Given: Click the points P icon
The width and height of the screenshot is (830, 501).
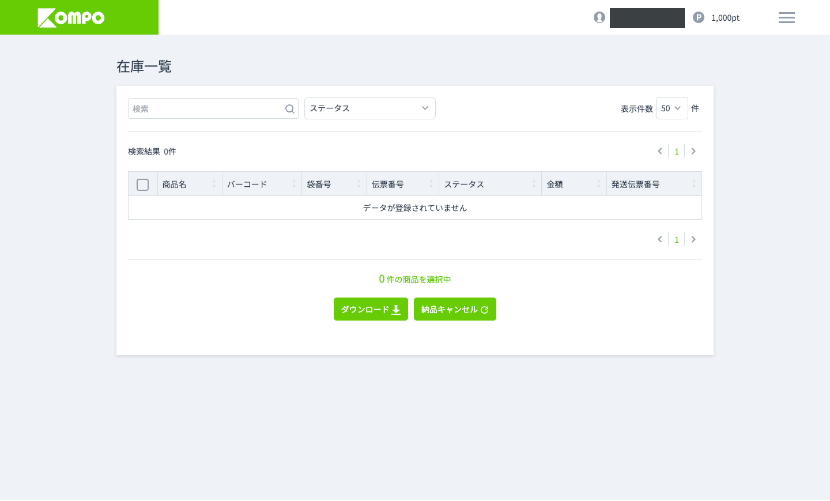Looking at the screenshot, I should pos(699,17).
